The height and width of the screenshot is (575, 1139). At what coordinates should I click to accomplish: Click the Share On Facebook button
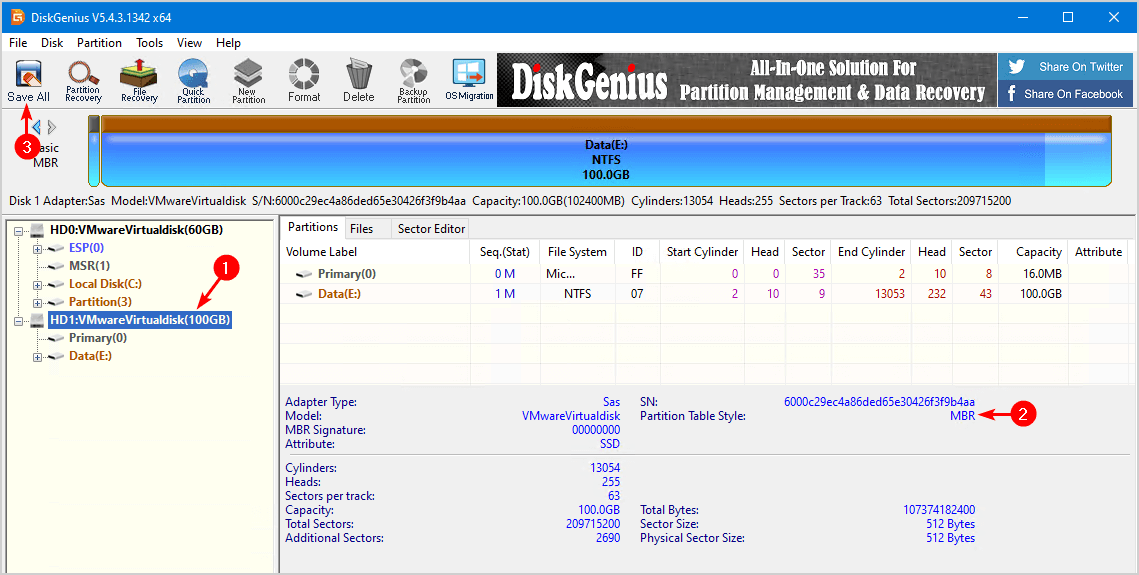(1065, 94)
